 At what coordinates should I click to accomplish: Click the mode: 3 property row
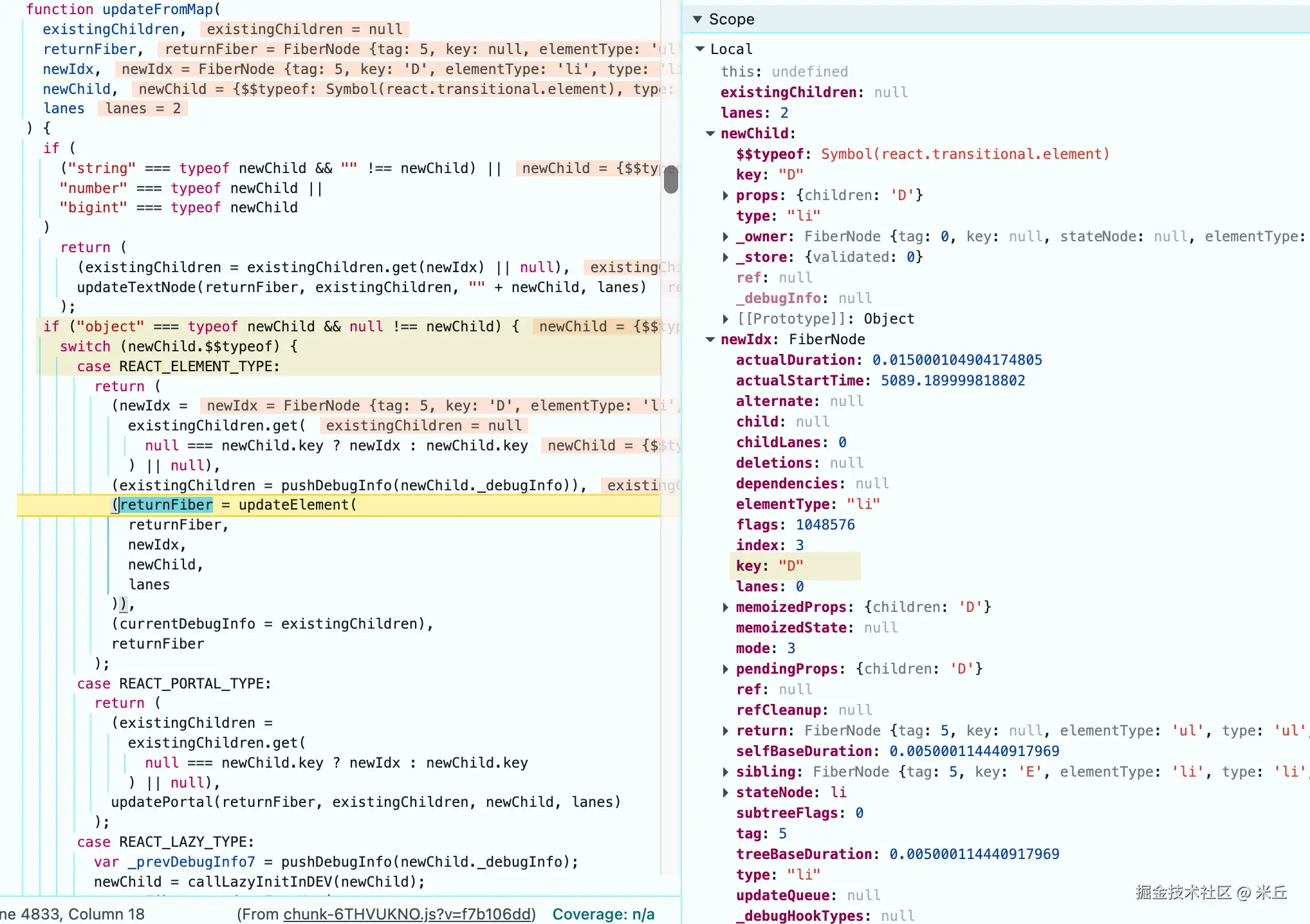(x=766, y=648)
